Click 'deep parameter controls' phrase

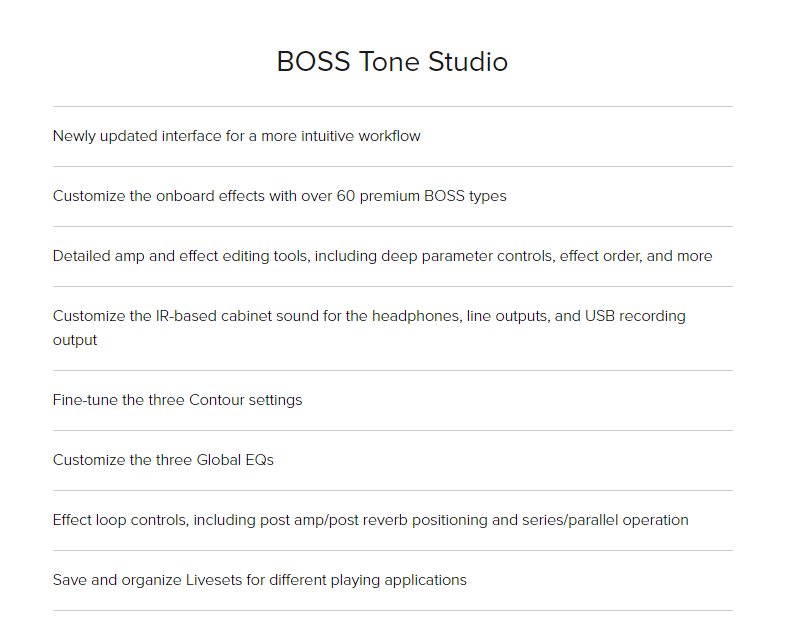[x=468, y=256]
